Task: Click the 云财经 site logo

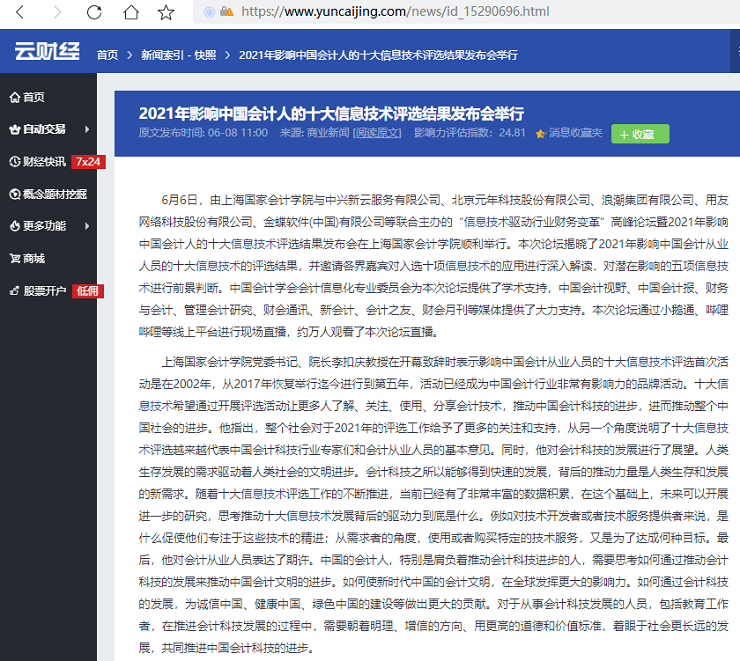Action: click(45, 51)
